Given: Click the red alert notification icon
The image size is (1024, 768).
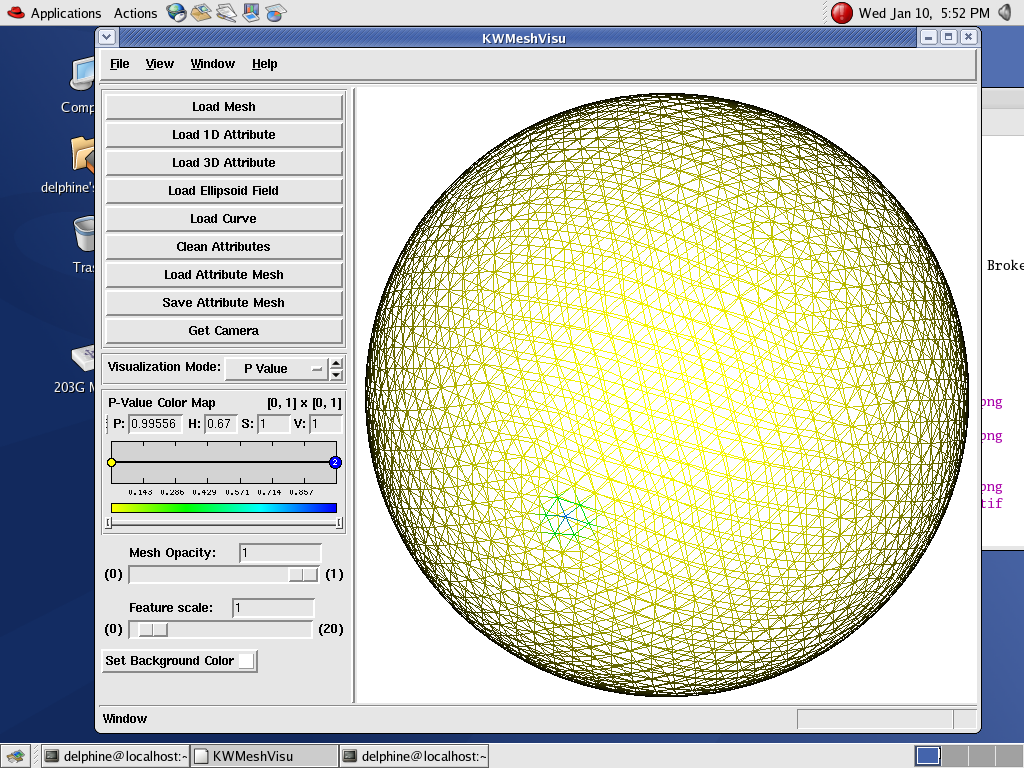Looking at the screenshot, I should click(x=842, y=13).
